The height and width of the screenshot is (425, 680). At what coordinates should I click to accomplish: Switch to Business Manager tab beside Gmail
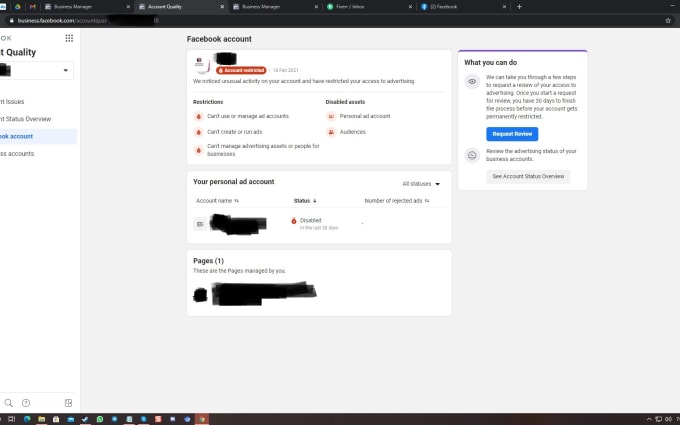click(x=88, y=7)
